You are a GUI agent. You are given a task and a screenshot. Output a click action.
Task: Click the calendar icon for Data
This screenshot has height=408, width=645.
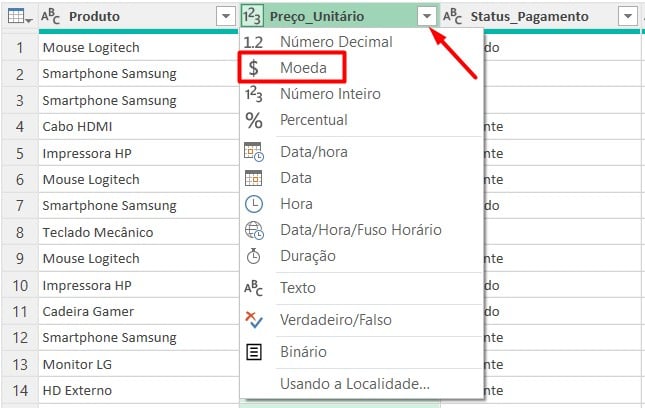click(254, 178)
